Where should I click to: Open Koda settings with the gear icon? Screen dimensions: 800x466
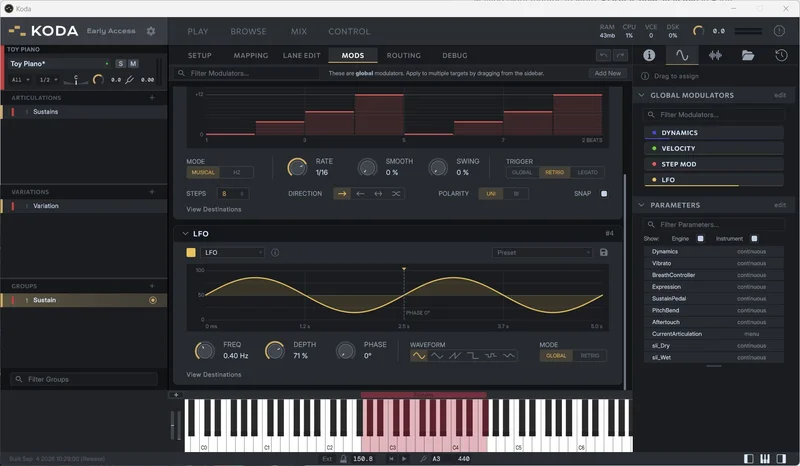pos(151,31)
